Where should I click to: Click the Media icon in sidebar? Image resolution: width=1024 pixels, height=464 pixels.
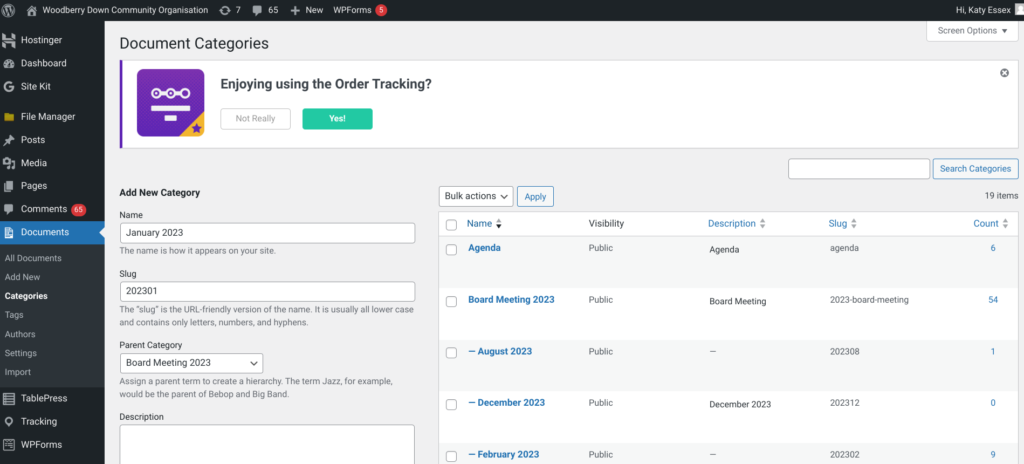pyautogui.click(x=9, y=163)
